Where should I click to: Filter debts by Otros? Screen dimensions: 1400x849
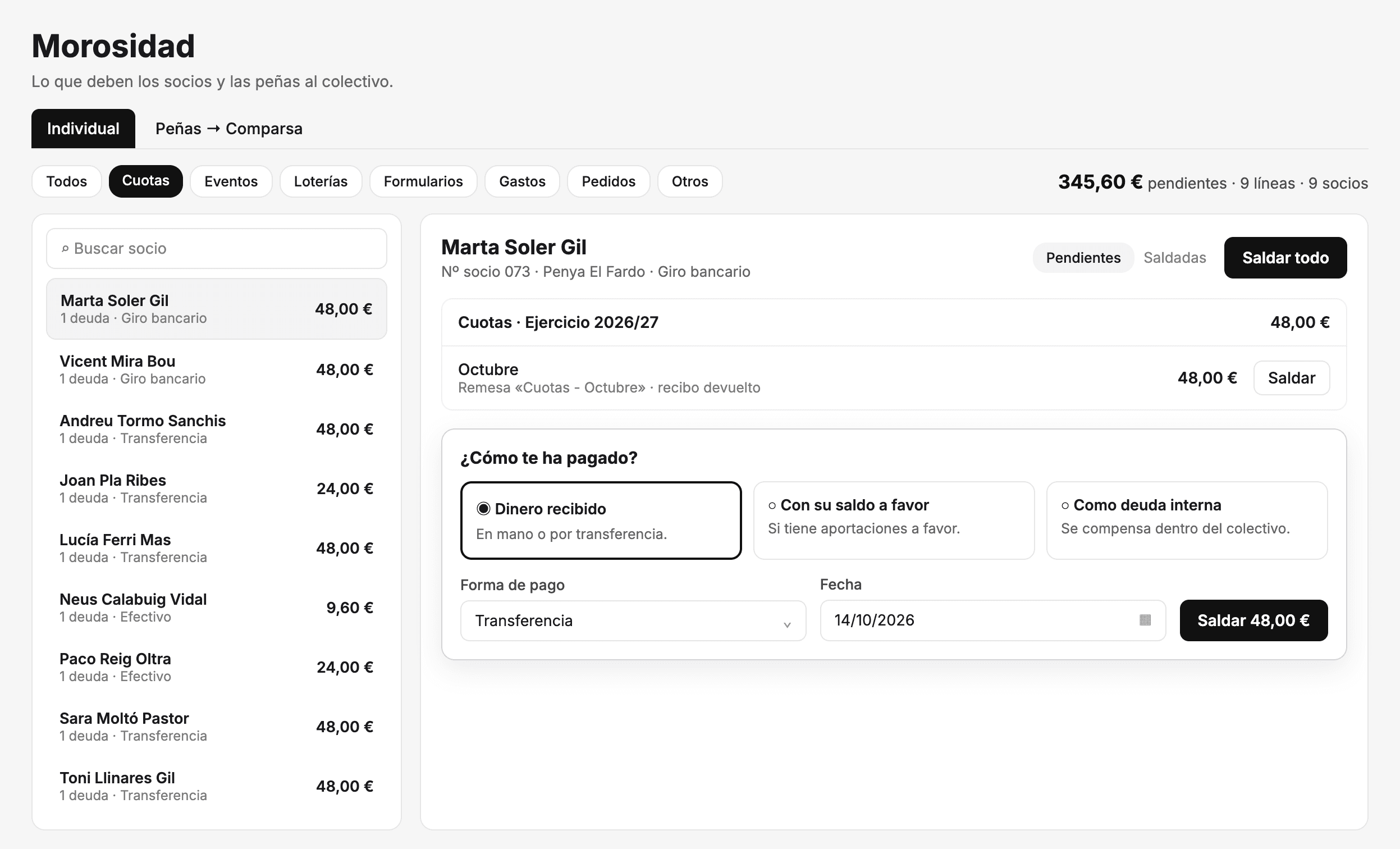[x=690, y=181]
